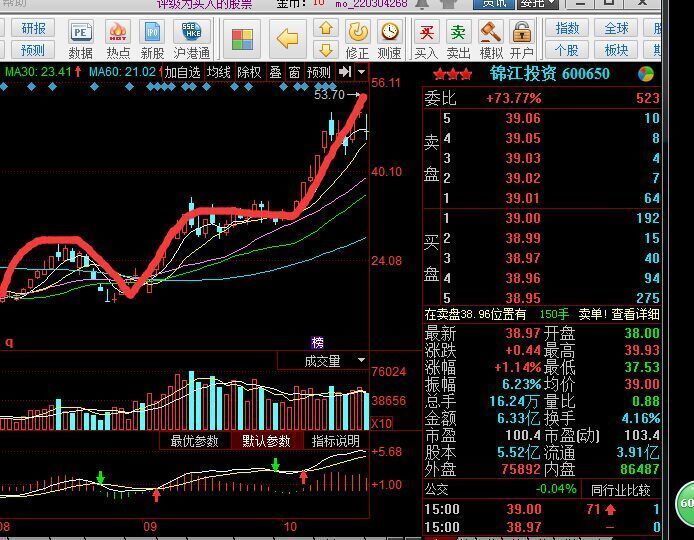Open the 委托 dropdown at top right

539,4
